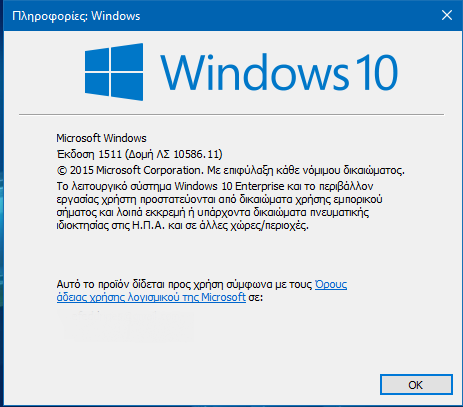Click the "εργασίας χρήστη προστατεύονται" paragraph line
463x407 pixels.
point(219,199)
